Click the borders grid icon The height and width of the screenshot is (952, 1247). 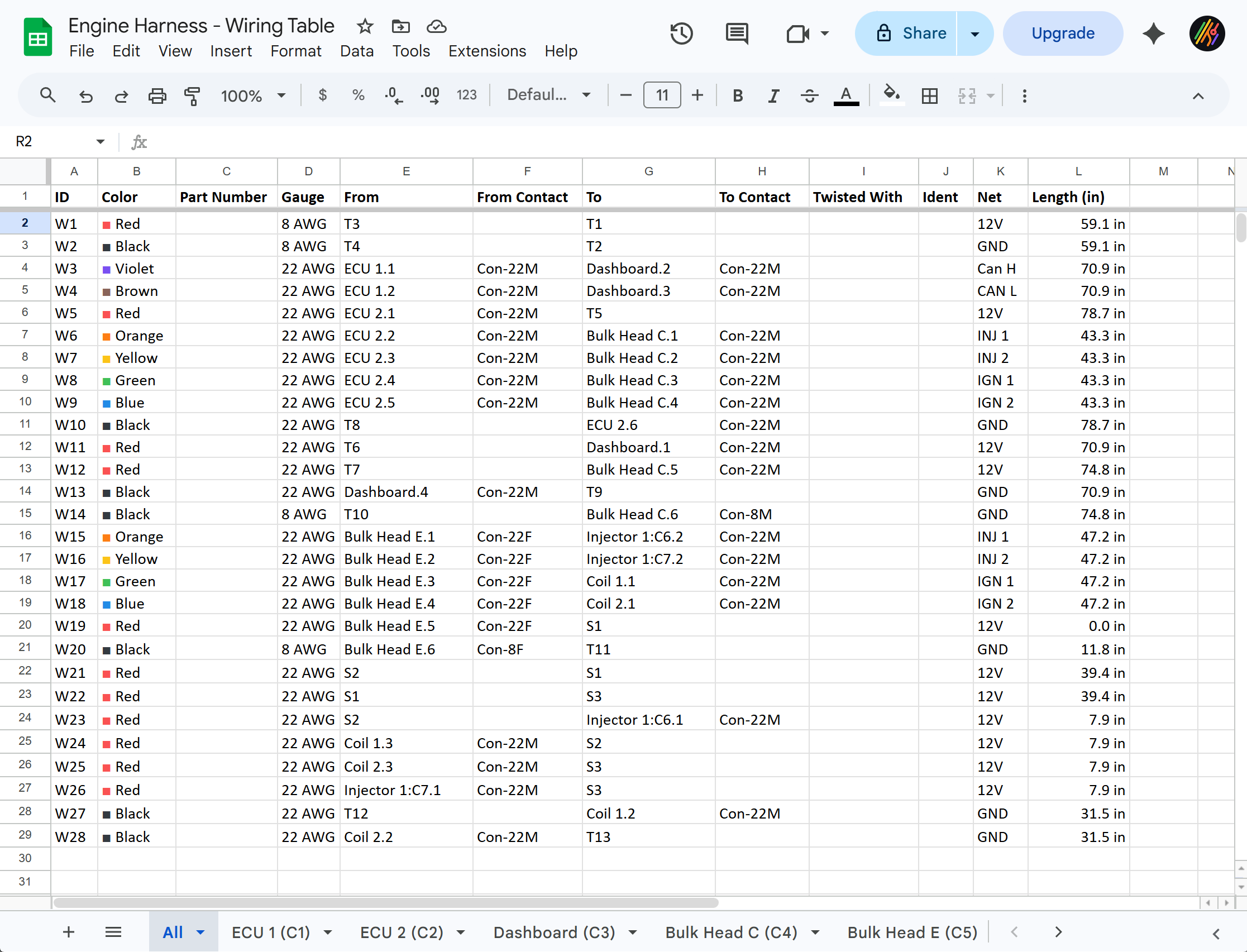930,95
